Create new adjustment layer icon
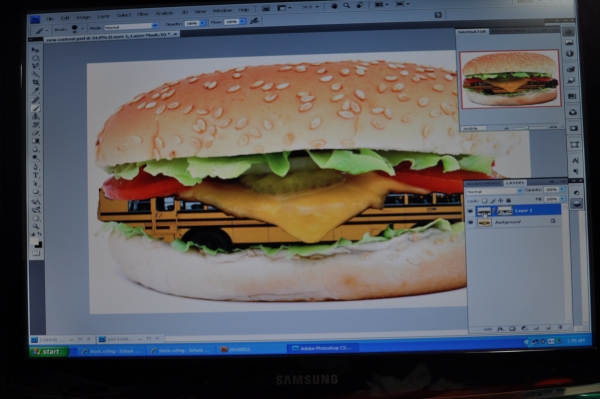Screen dimensions: 600x399 tap(525, 328)
